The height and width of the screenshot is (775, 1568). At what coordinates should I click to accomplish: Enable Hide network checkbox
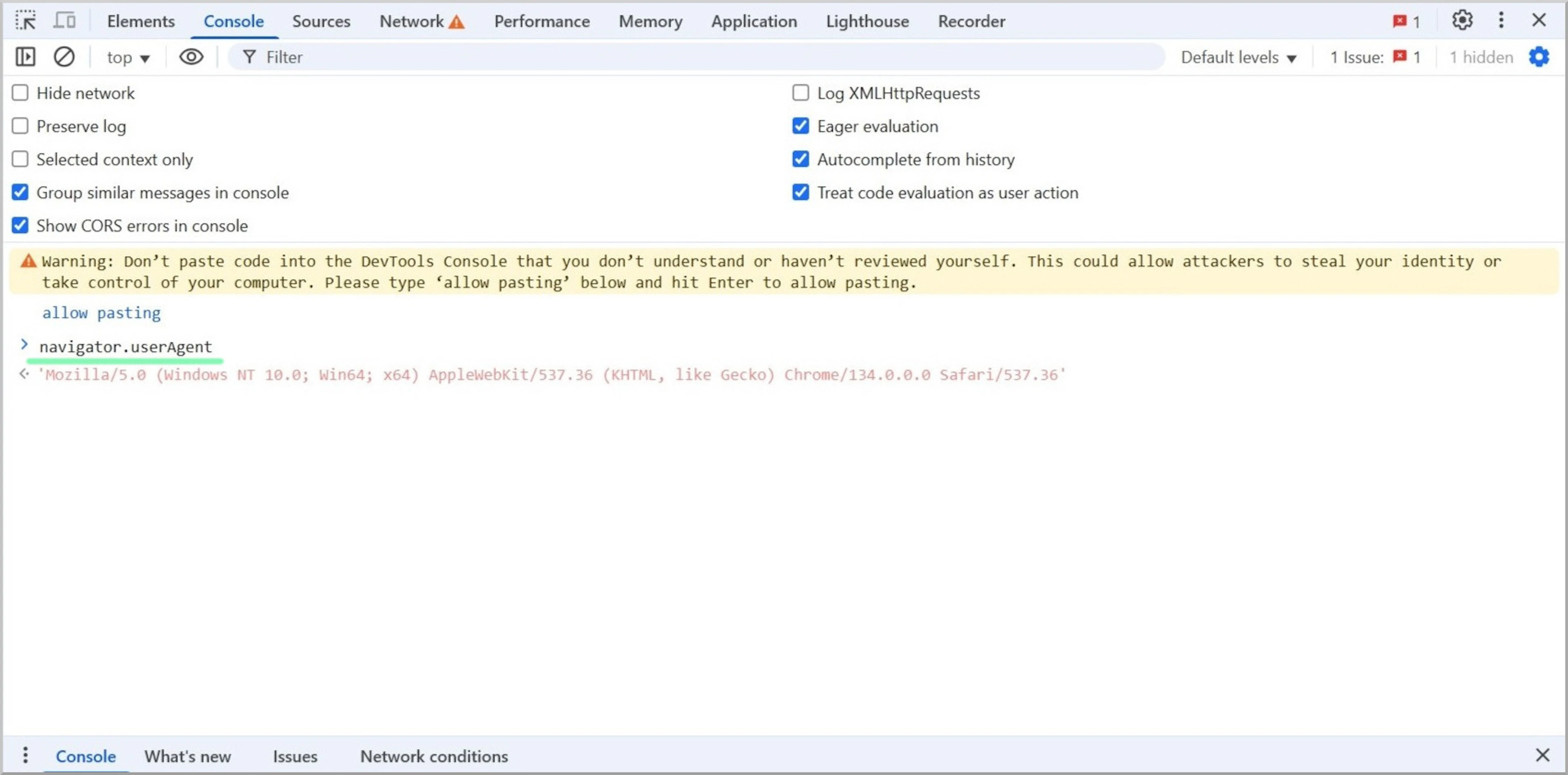click(x=20, y=93)
